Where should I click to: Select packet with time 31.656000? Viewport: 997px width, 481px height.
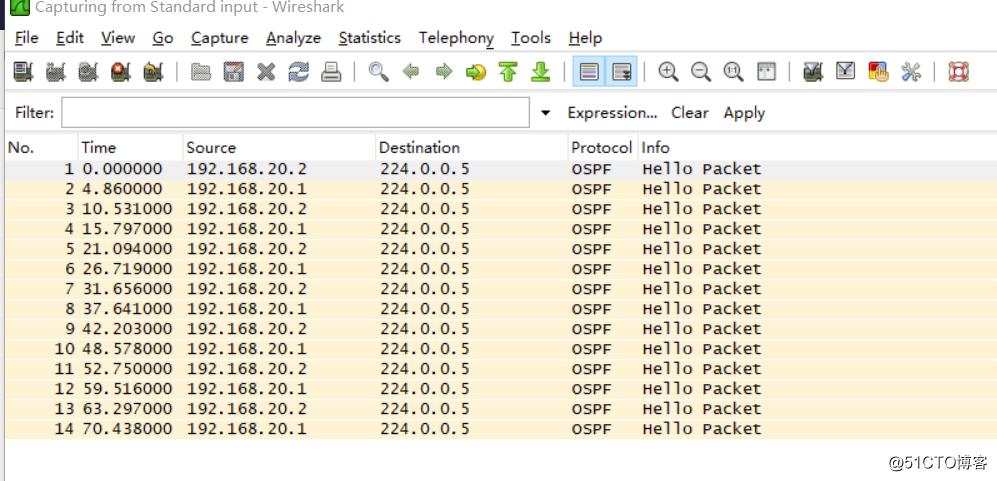(x=501, y=289)
